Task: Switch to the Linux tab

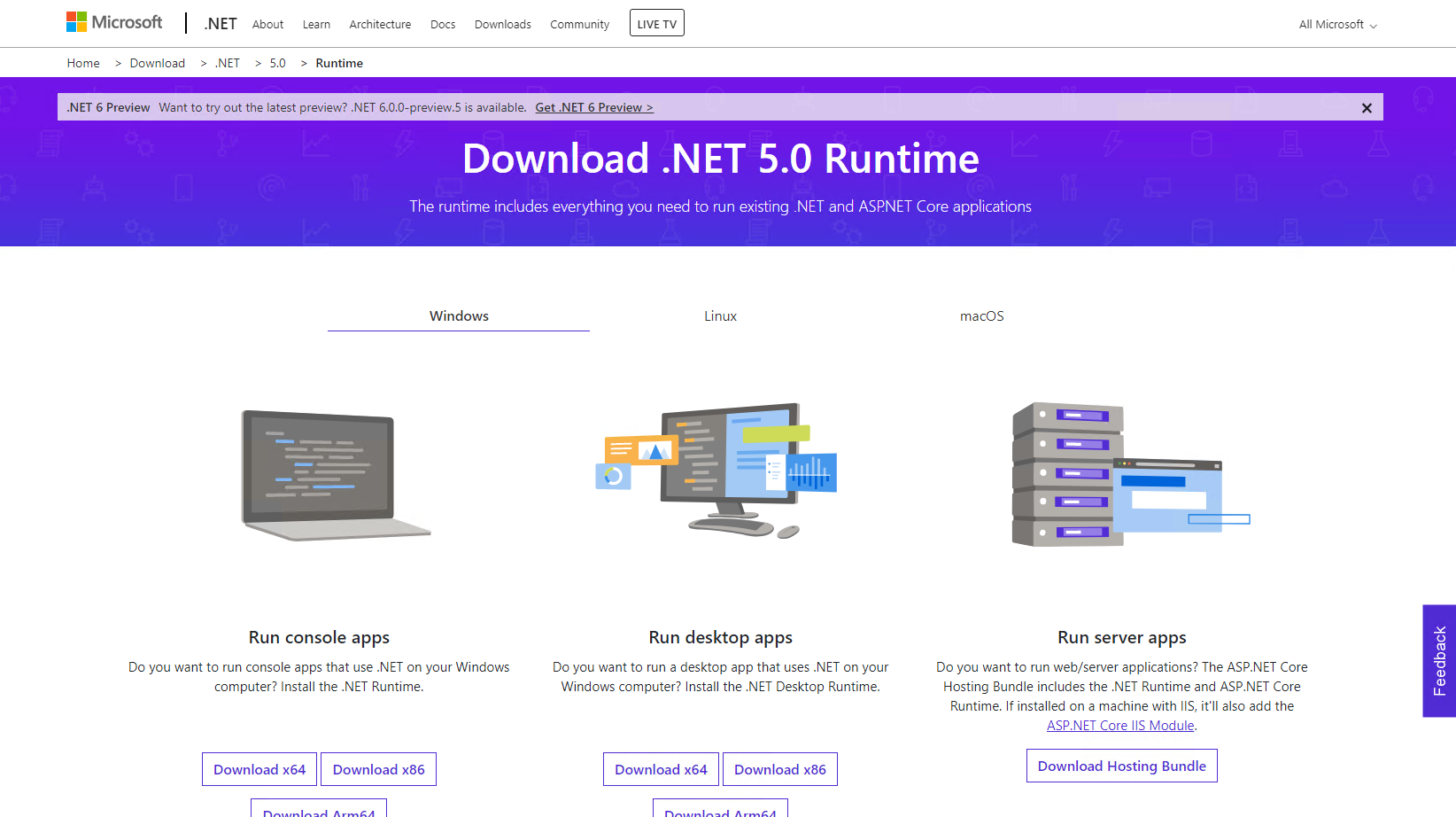Action: (720, 316)
